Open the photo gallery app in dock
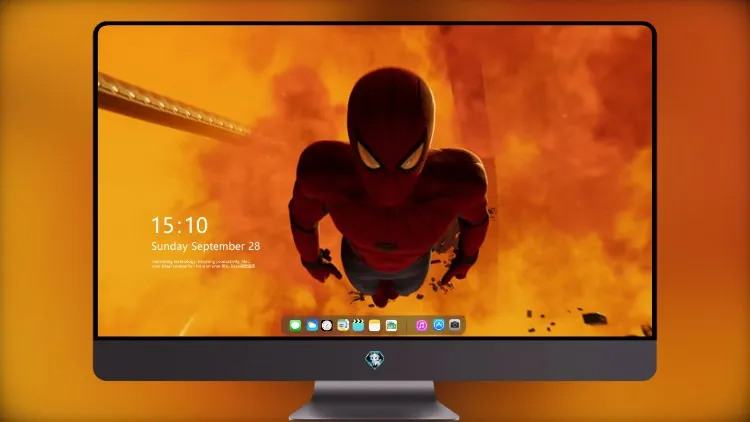 pyautogui.click(x=391, y=326)
